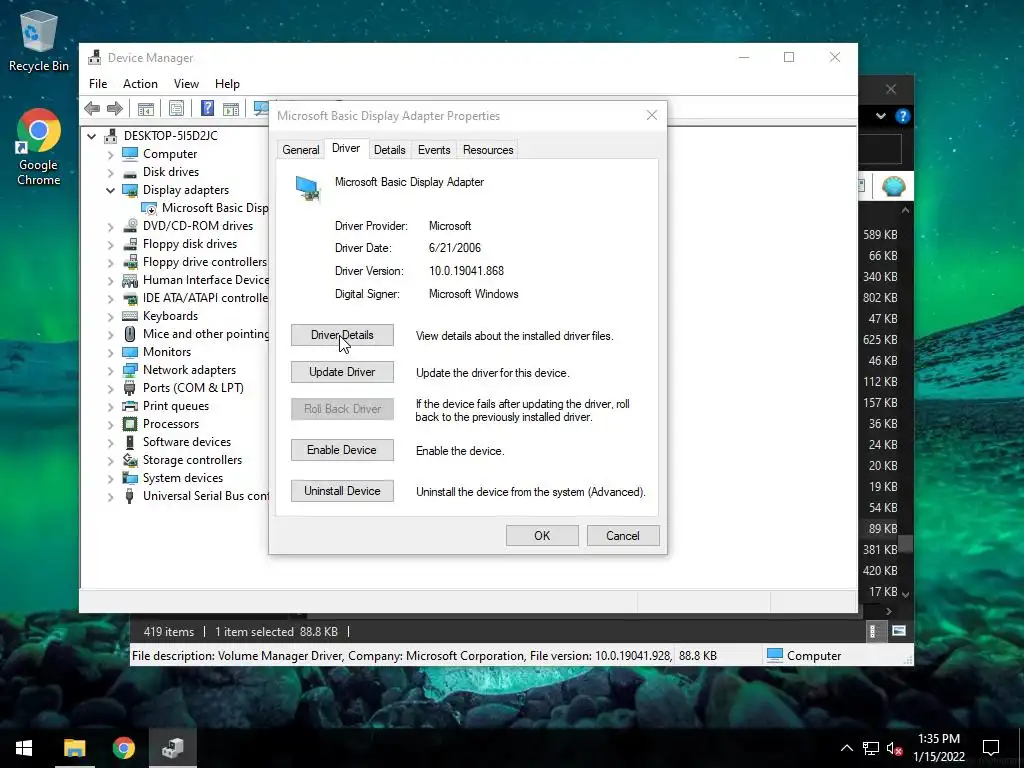
Task: Collapse the DESKTOP-5I5D2JC root node
Action: click(91, 136)
